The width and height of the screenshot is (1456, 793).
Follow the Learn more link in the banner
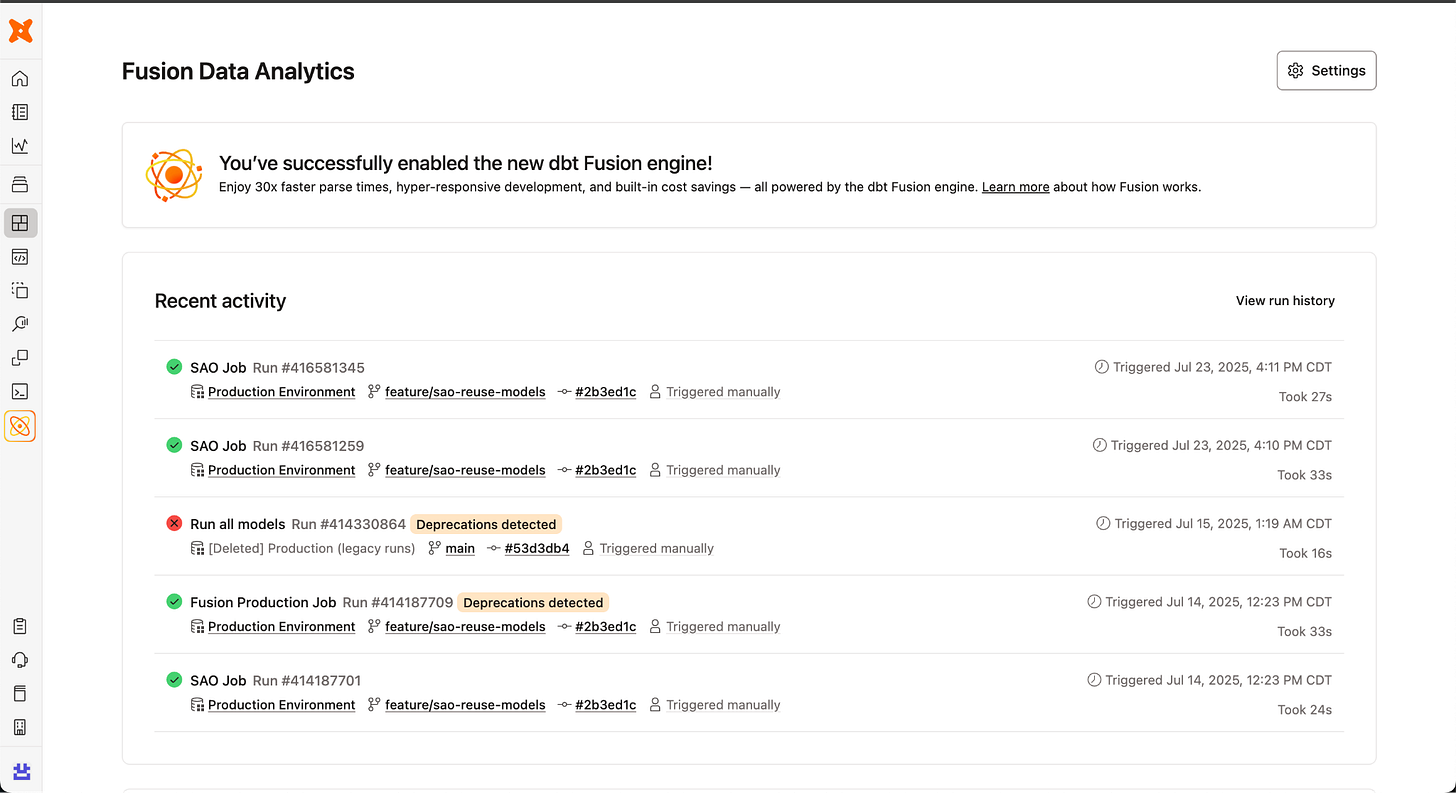coord(1015,187)
